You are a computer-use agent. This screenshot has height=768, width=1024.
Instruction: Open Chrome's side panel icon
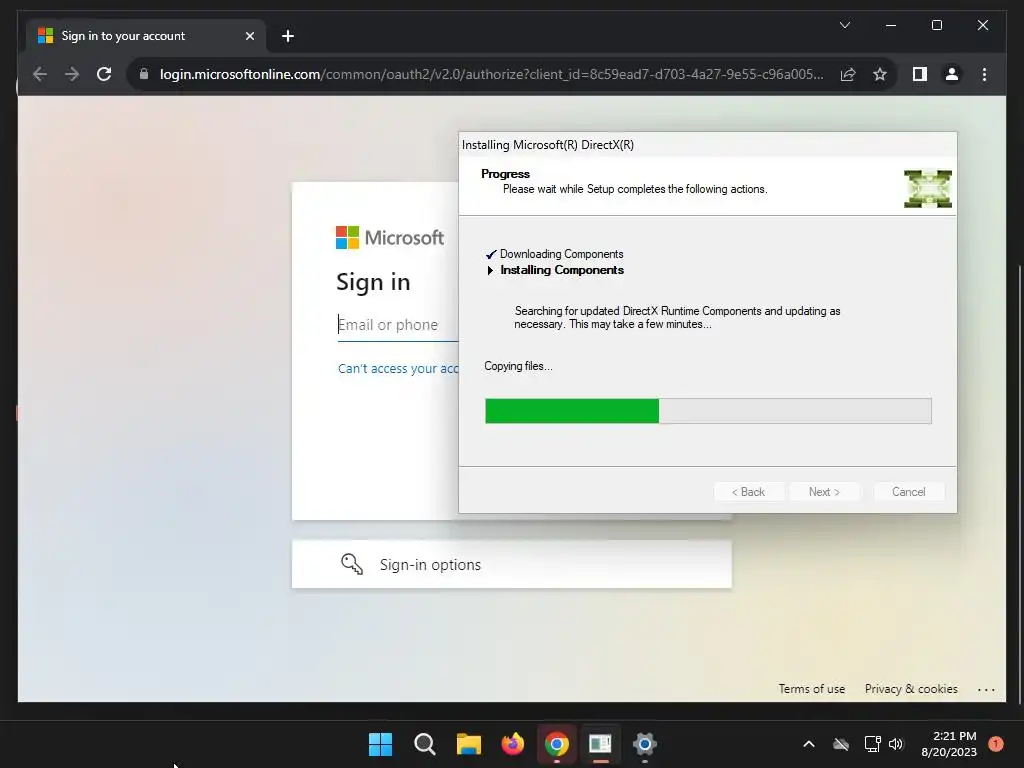click(920, 74)
